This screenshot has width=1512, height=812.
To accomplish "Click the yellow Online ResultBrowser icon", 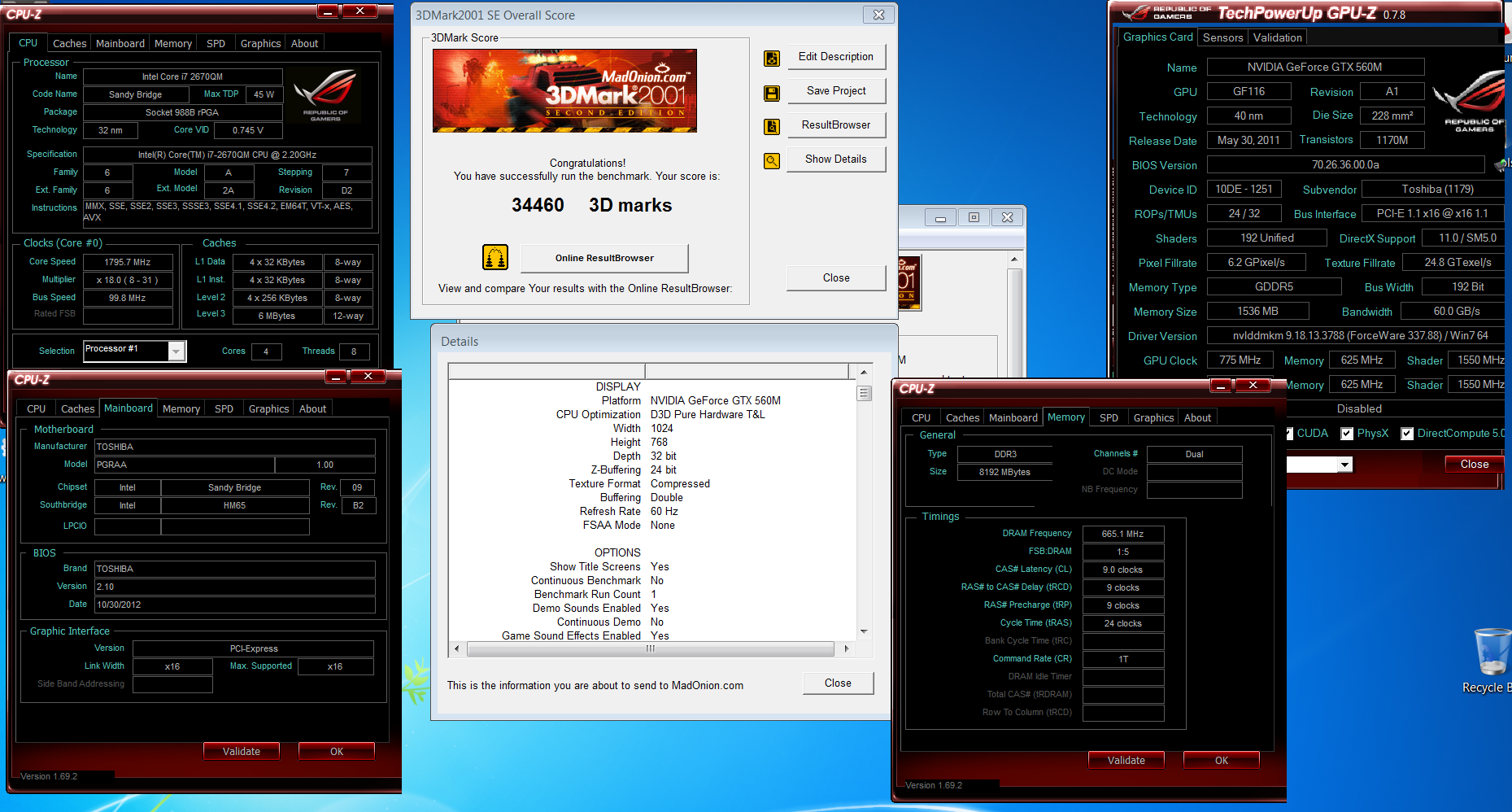I will coord(495,257).
